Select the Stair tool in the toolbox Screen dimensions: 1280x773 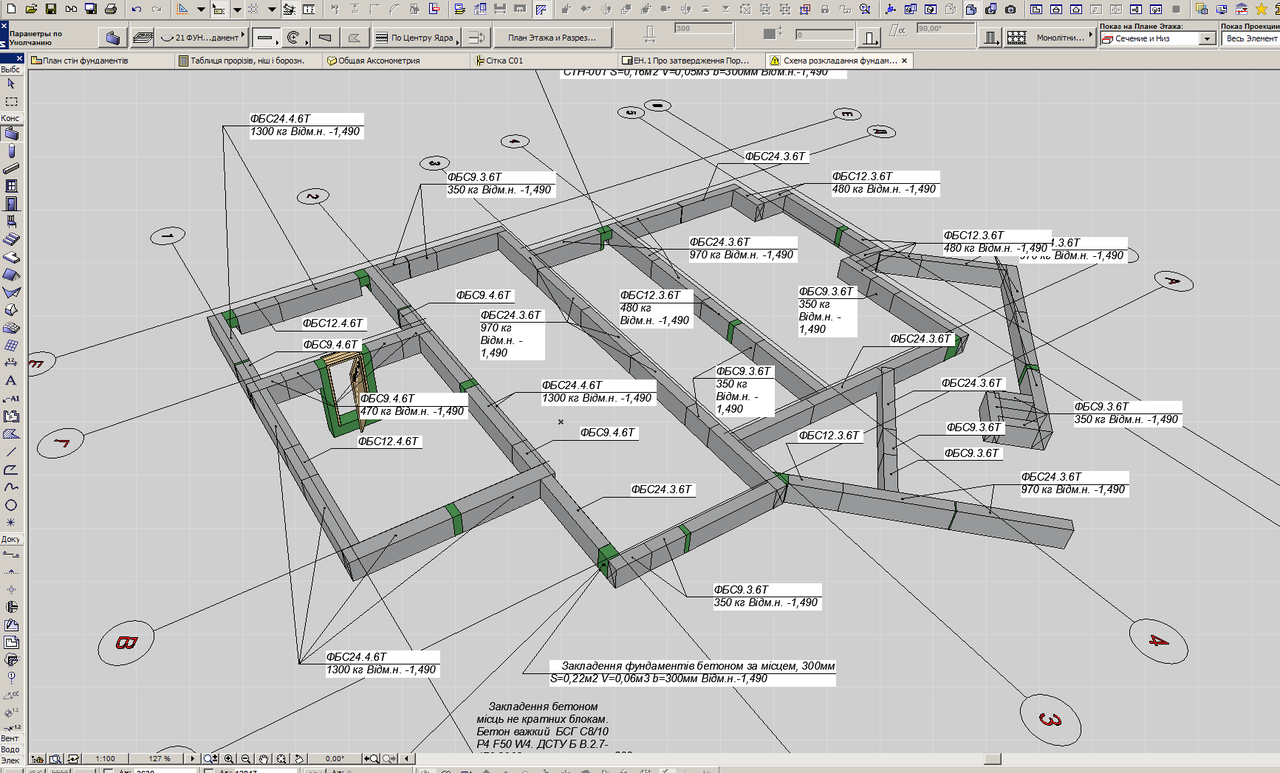click(x=11, y=239)
